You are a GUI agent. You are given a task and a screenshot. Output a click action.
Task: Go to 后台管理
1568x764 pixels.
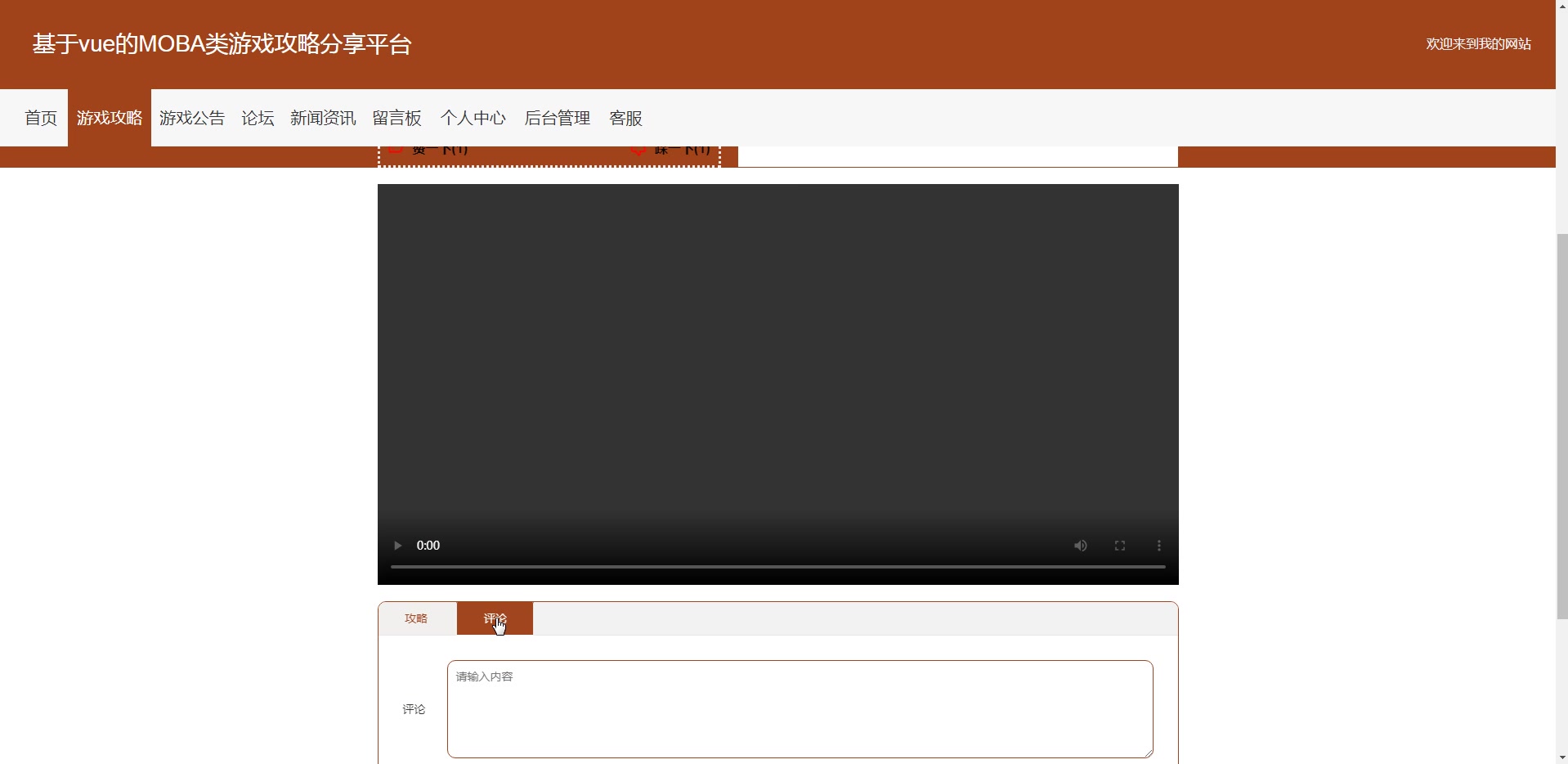tap(557, 118)
